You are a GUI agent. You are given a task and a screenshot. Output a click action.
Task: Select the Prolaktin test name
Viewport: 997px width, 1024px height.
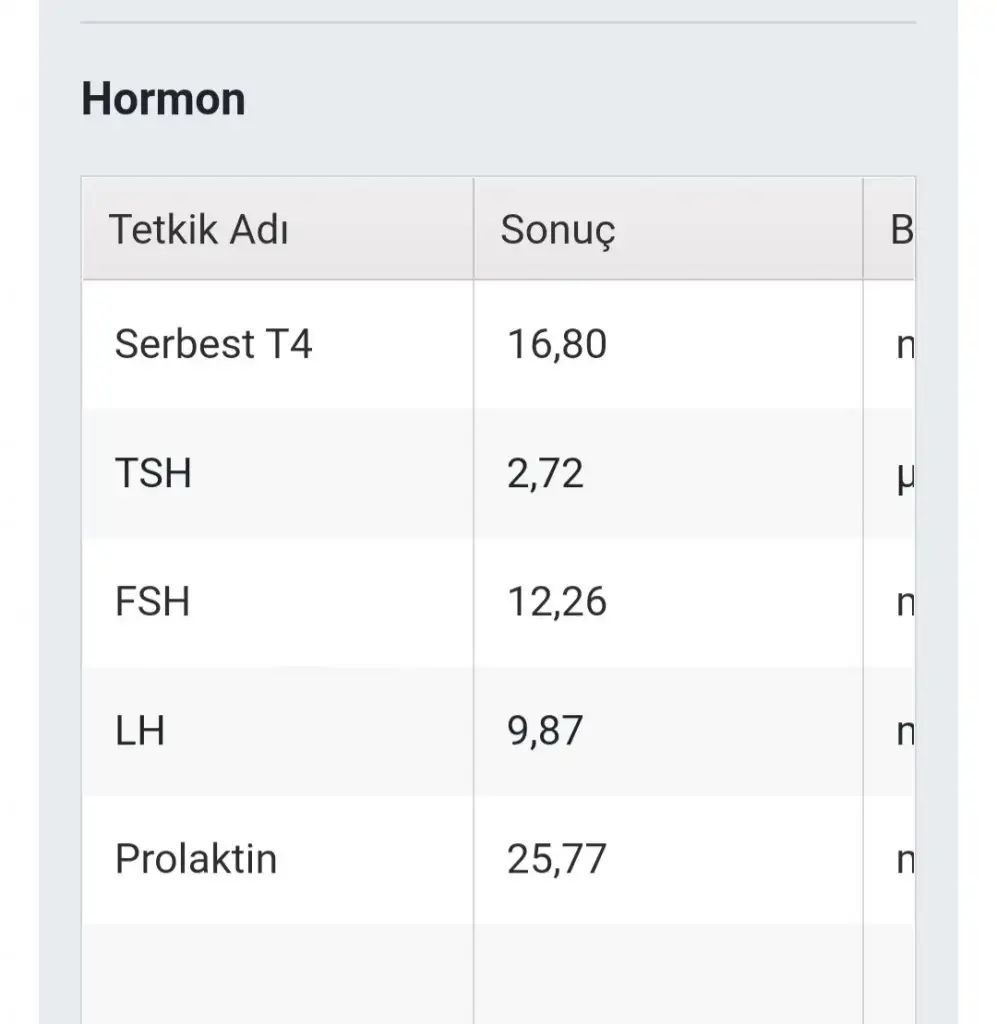pyautogui.click(x=196, y=859)
